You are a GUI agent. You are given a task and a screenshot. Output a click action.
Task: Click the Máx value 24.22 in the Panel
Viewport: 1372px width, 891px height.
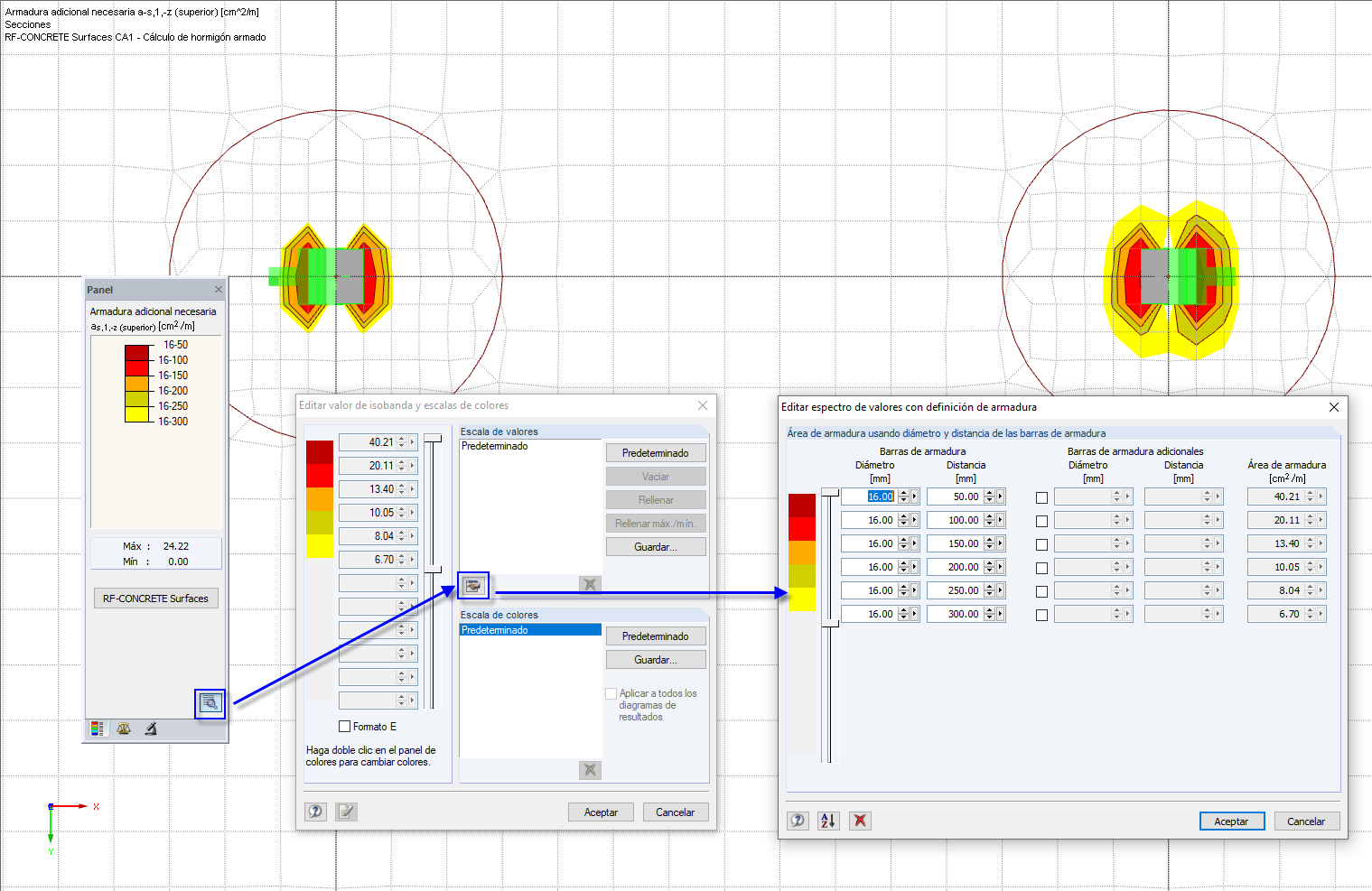176,546
